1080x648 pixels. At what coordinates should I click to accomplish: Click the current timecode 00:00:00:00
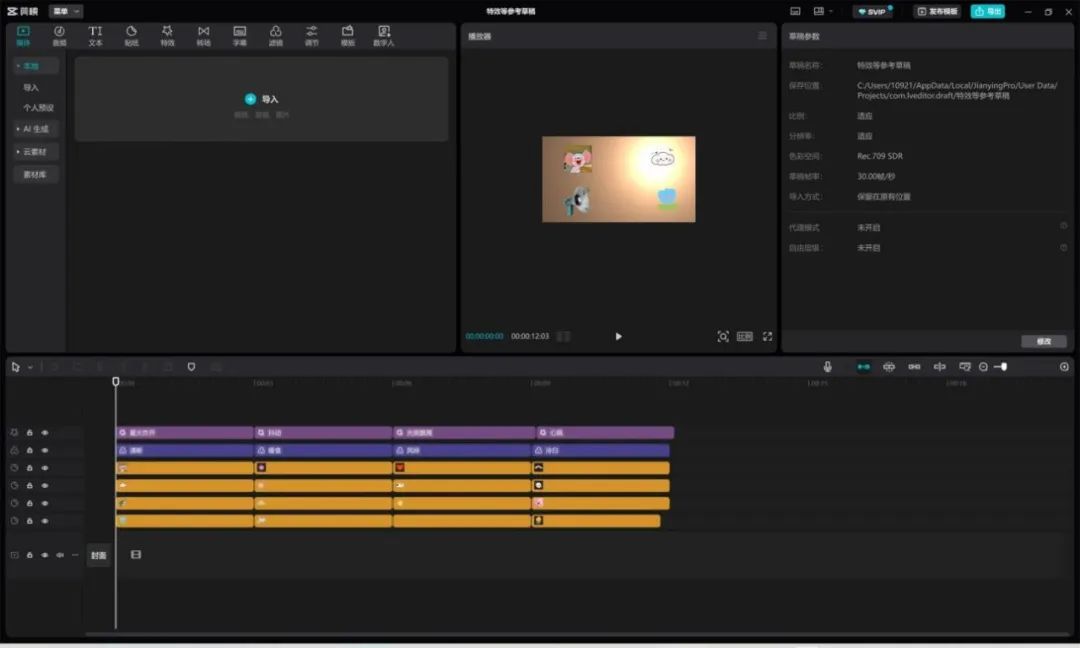(x=484, y=336)
